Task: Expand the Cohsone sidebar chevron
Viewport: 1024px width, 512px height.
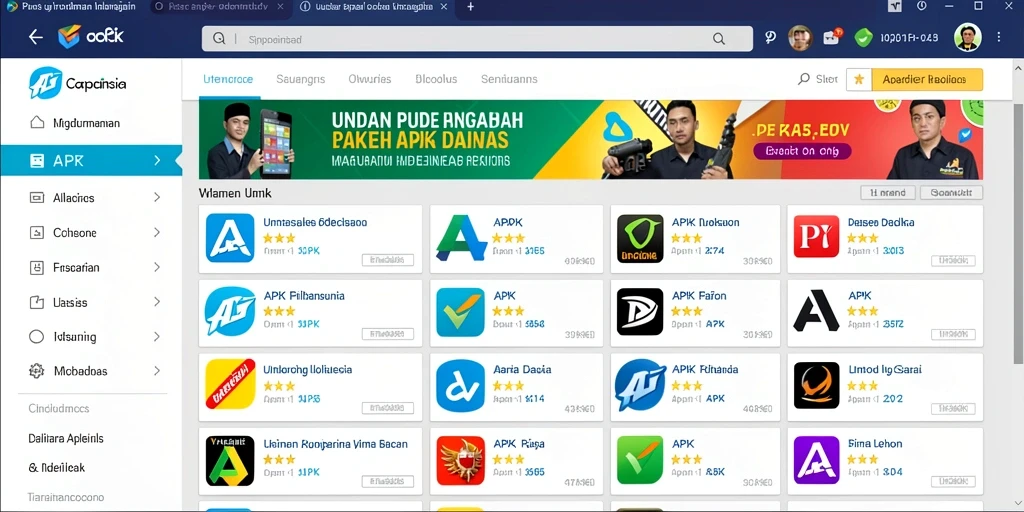Action: [157, 232]
